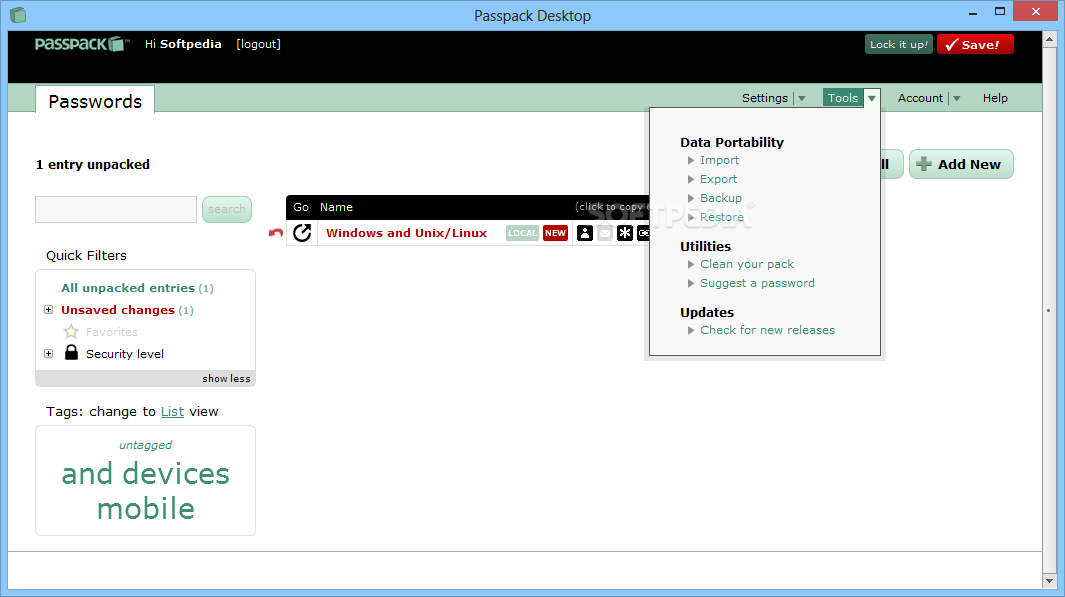The width and height of the screenshot is (1065, 597).
Task: Copy the password via the asterisk icon
Action: coord(625,233)
